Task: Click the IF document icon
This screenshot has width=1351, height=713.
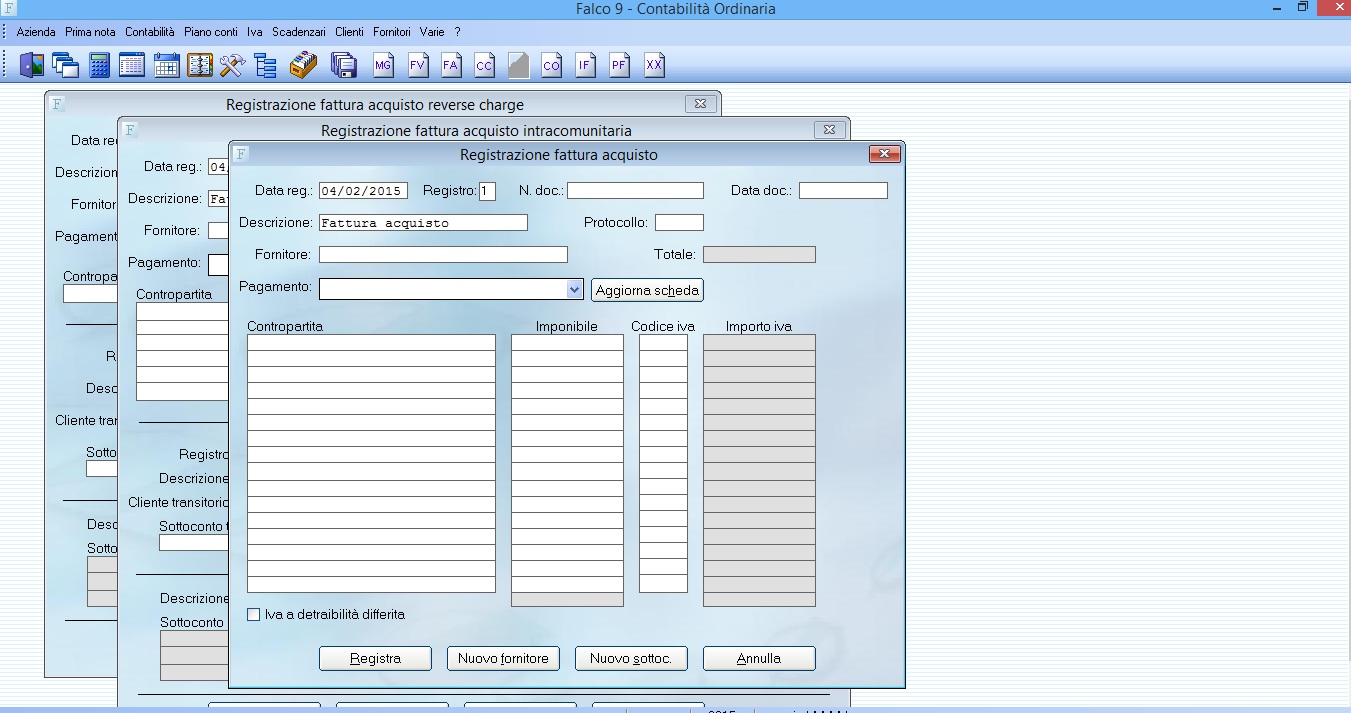Action: tap(585, 65)
